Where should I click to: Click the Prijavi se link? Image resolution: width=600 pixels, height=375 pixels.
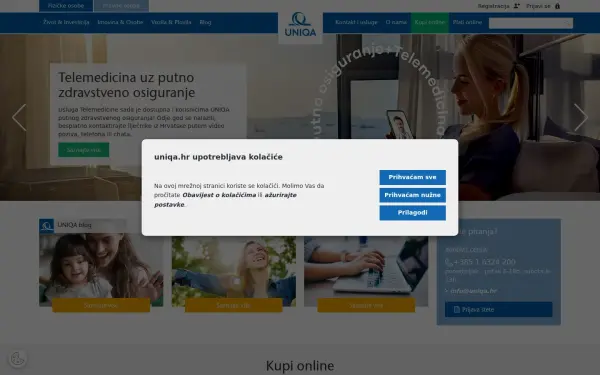538,6
